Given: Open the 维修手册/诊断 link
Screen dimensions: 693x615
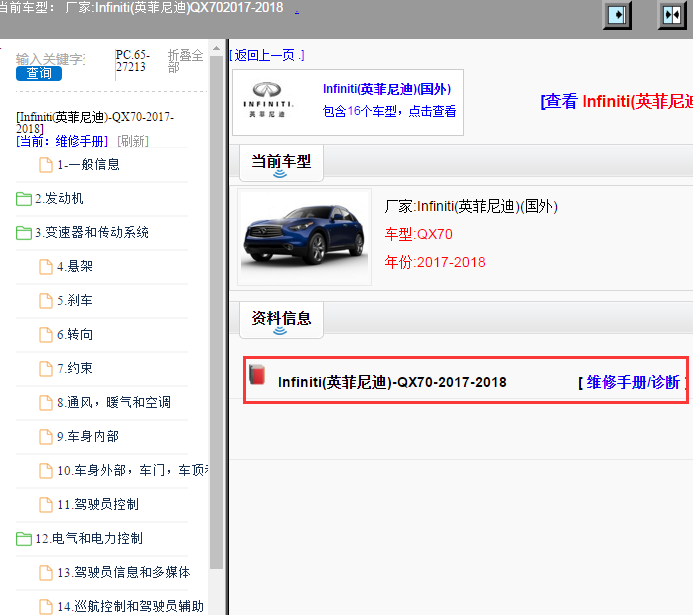Looking at the screenshot, I should tap(632, 382).
